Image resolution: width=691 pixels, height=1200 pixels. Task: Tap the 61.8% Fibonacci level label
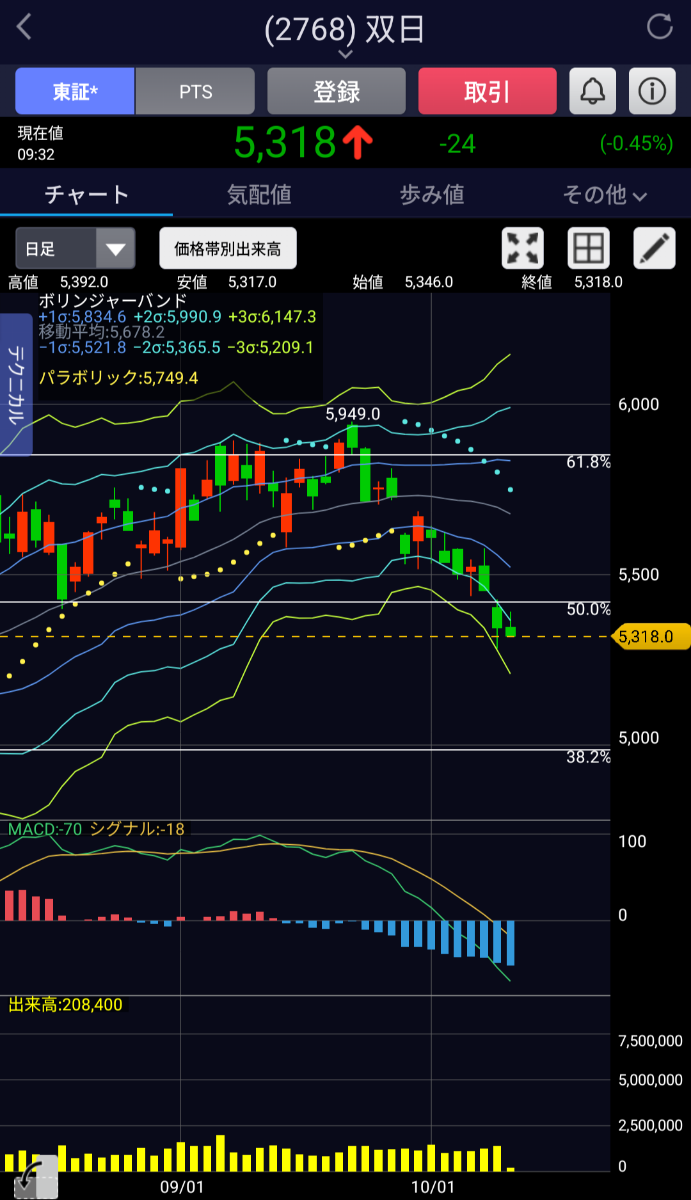pos(588,463)
